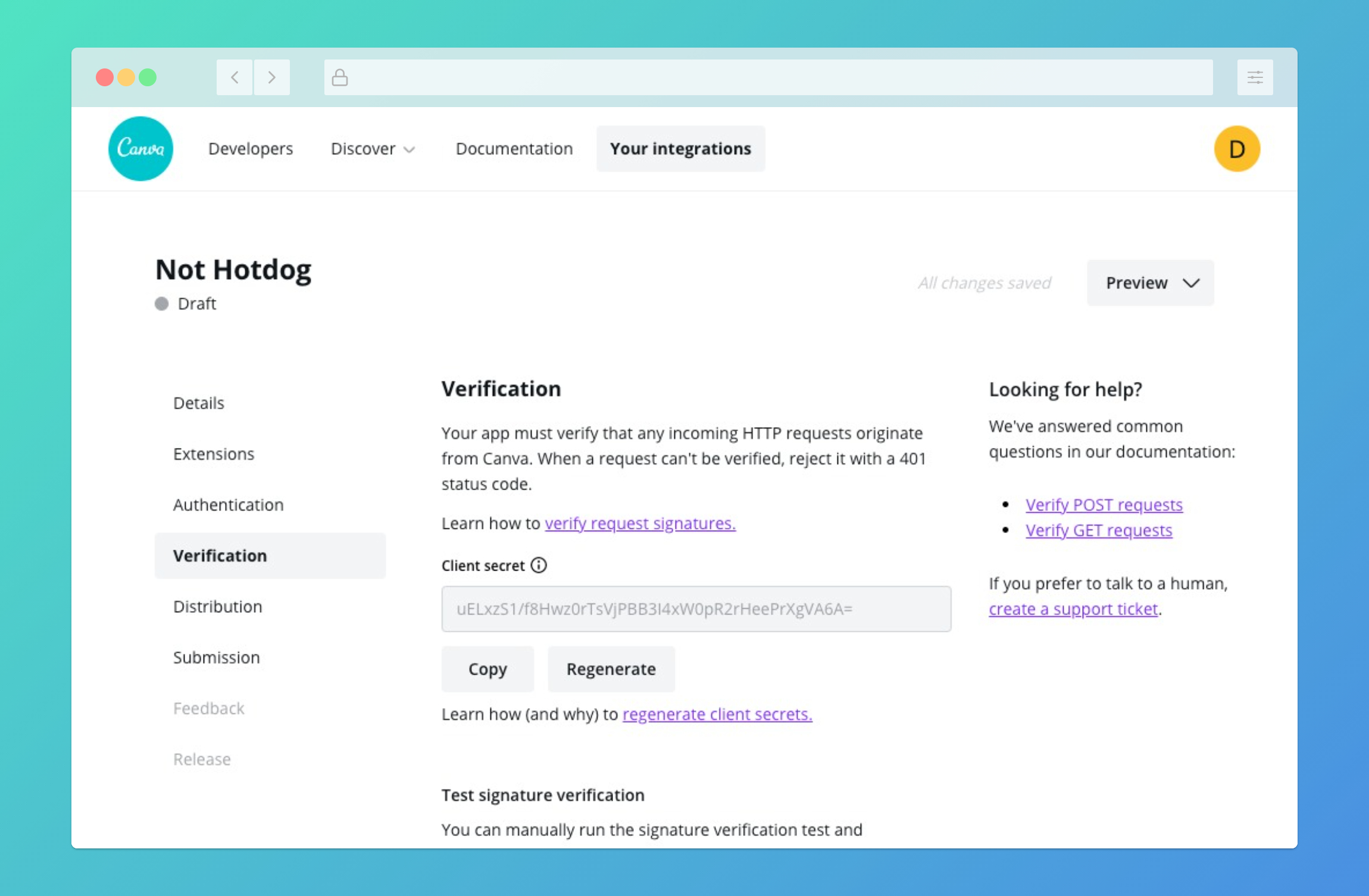Click the client secret input field
The height and width of the screenshot is (896, 1369).
tap(696, 609)
